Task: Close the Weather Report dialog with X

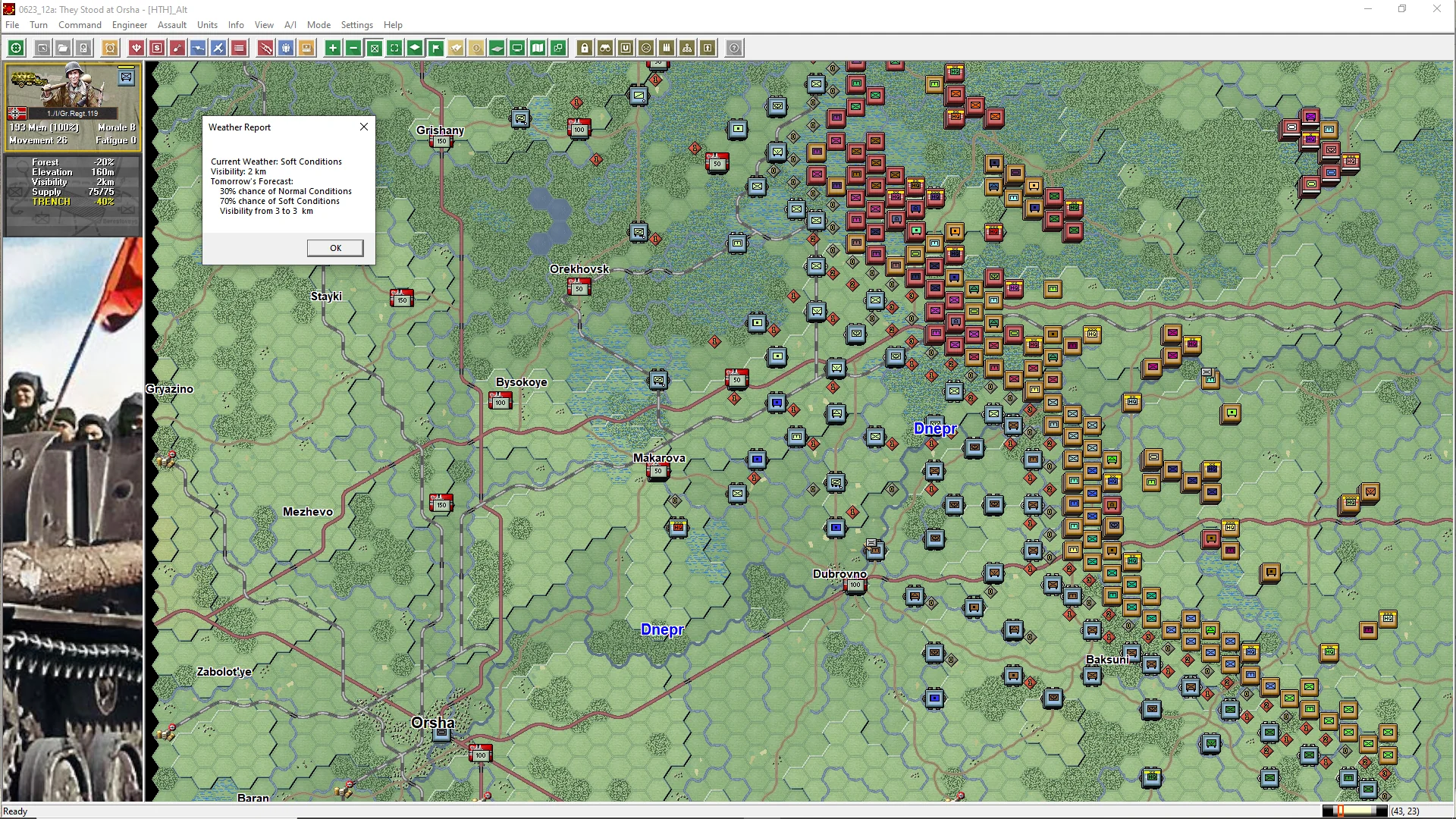Action: [x=364, y=127]
